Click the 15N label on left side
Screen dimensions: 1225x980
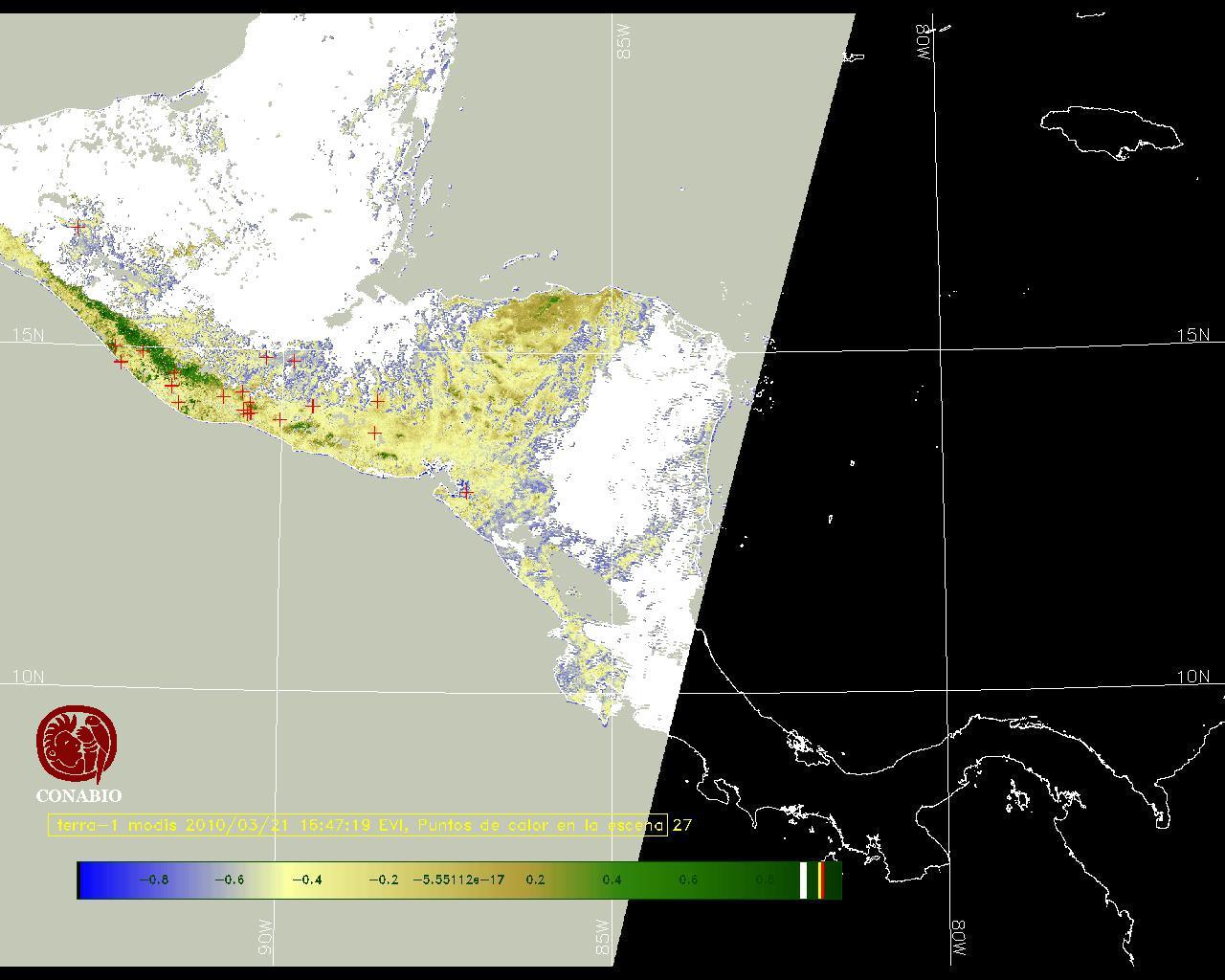click(28, 335)
